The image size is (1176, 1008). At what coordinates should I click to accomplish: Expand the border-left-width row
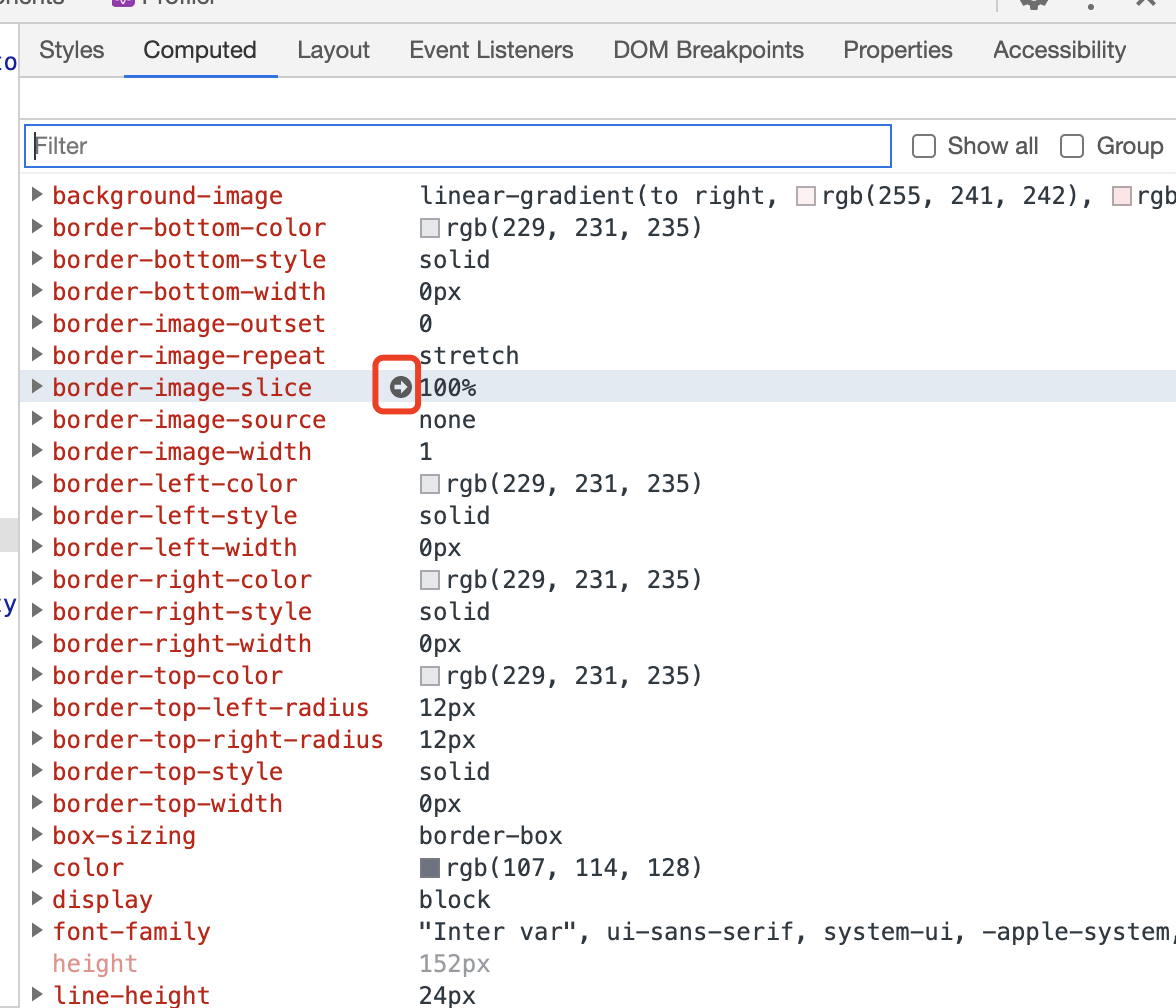click(36, 548)
